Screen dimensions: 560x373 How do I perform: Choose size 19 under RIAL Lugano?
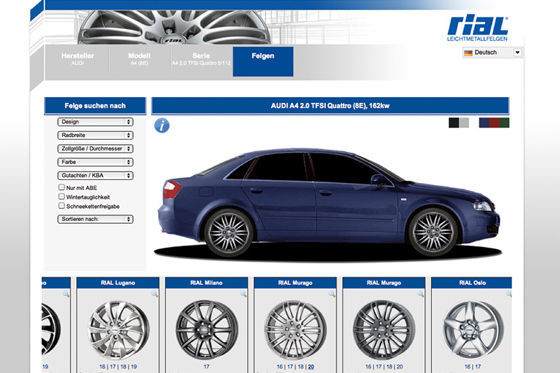134,367
